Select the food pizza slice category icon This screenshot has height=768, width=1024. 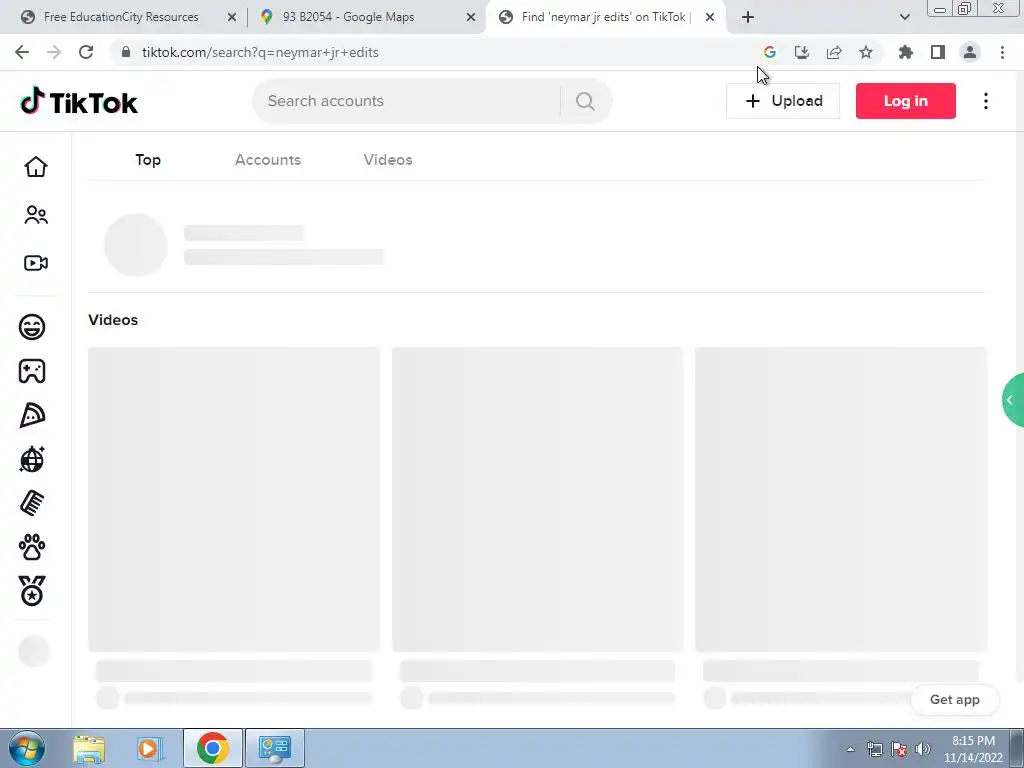point(32,415)
